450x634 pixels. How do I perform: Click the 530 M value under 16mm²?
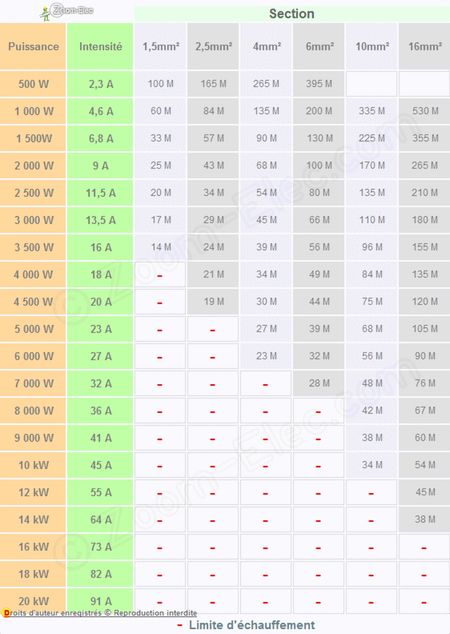(x=425, y=111)
